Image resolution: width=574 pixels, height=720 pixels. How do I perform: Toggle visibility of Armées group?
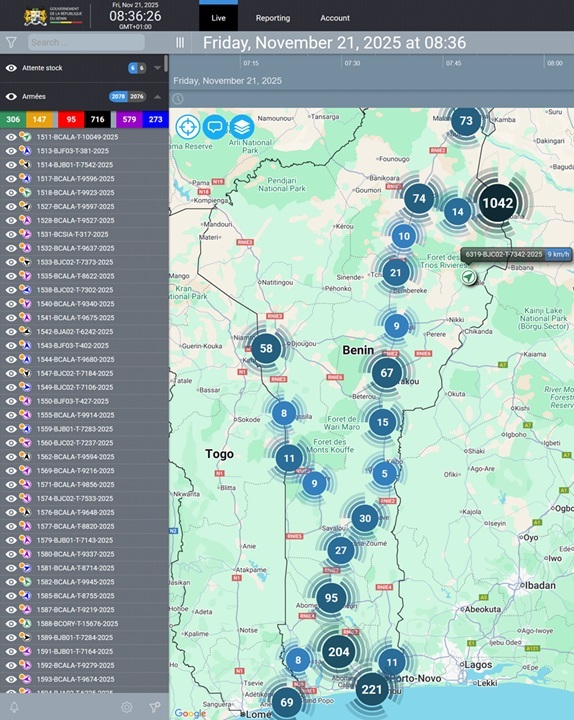coord(11,96)
